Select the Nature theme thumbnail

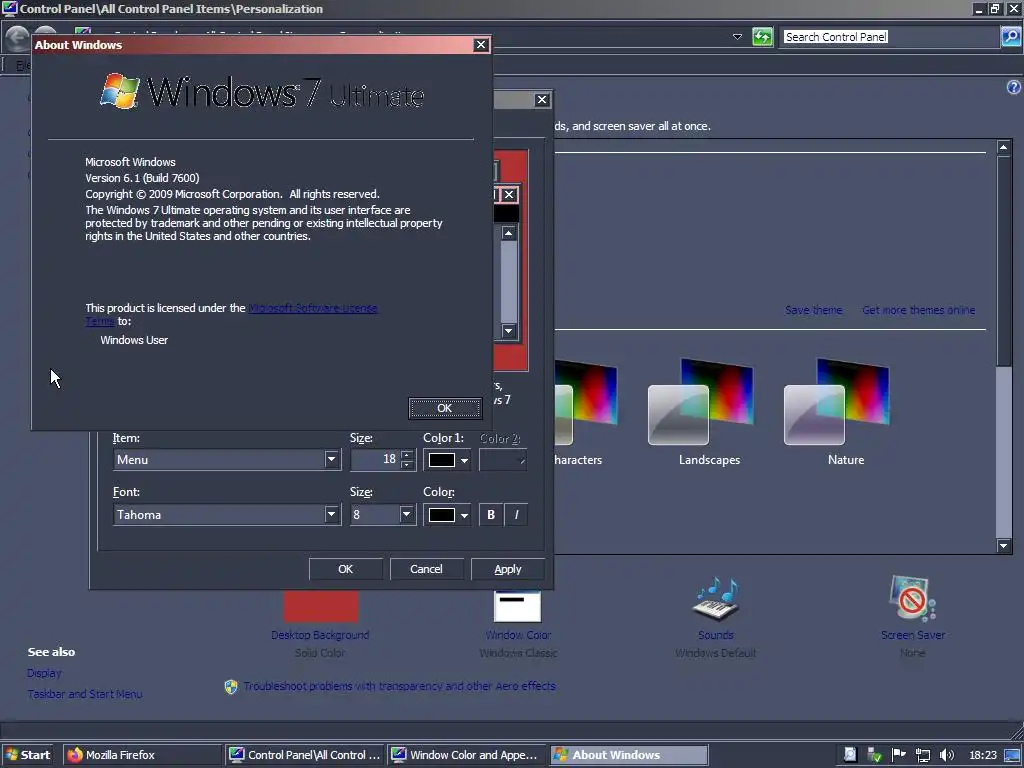tap(837, 402)
